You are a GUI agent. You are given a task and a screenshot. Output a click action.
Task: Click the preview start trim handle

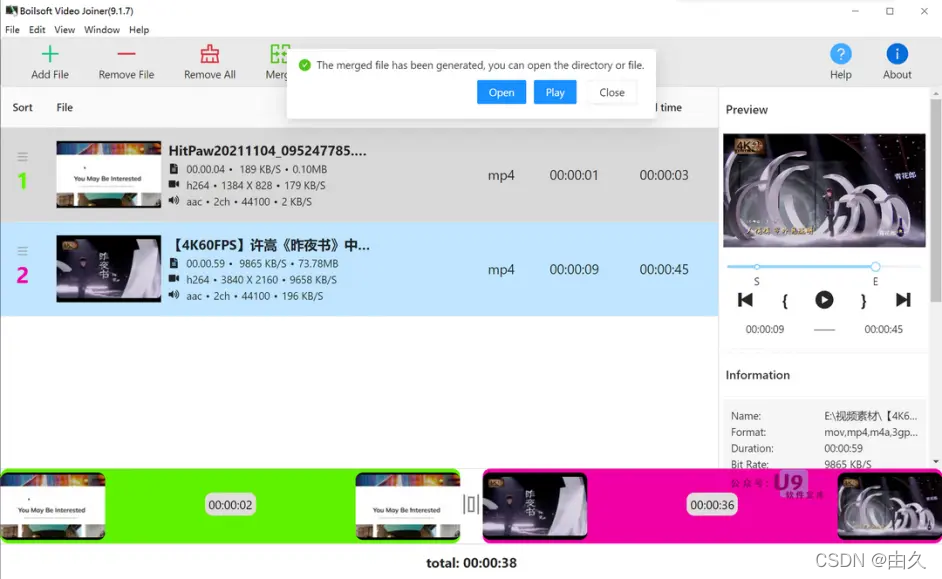point(757,266)
